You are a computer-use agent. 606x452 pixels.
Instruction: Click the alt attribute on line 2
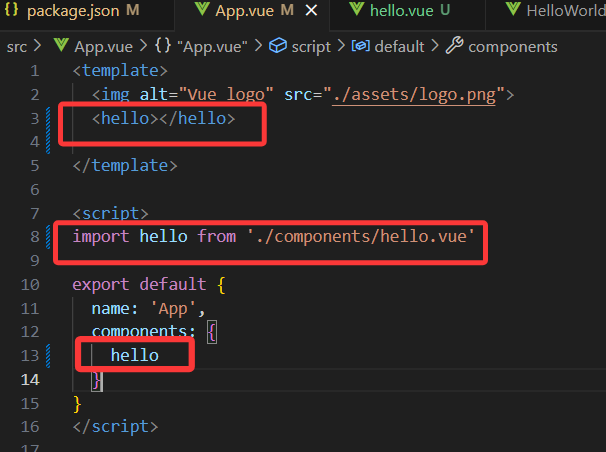[x=153, y=95]
